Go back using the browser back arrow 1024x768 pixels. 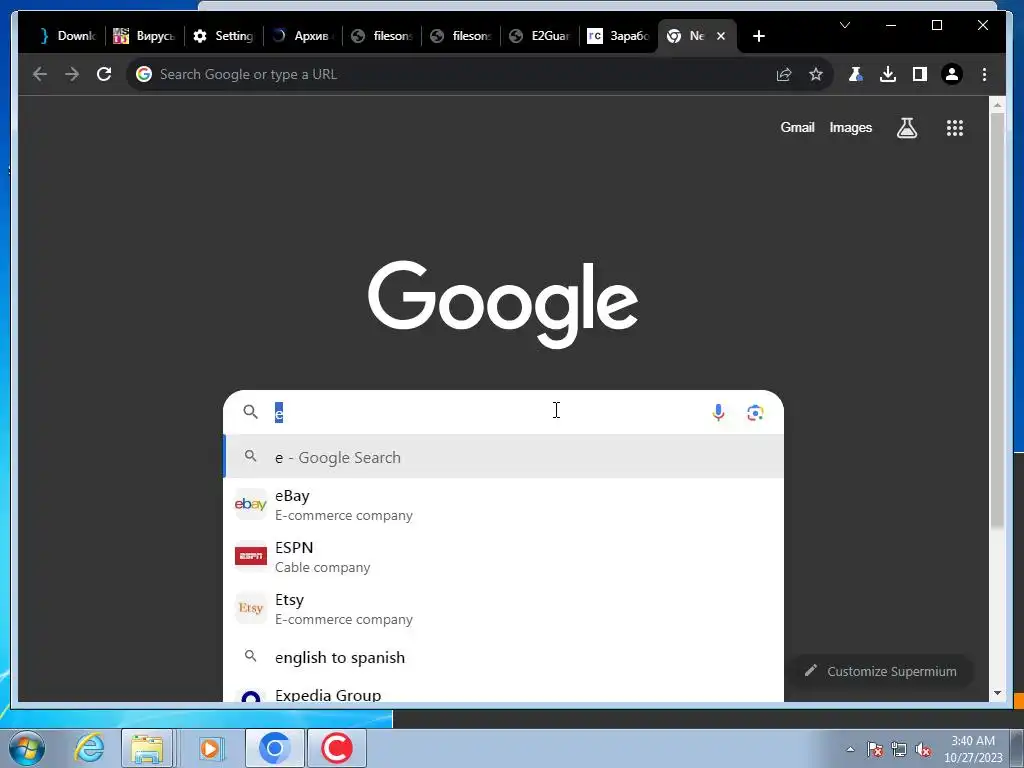click(x=40, y=74)
